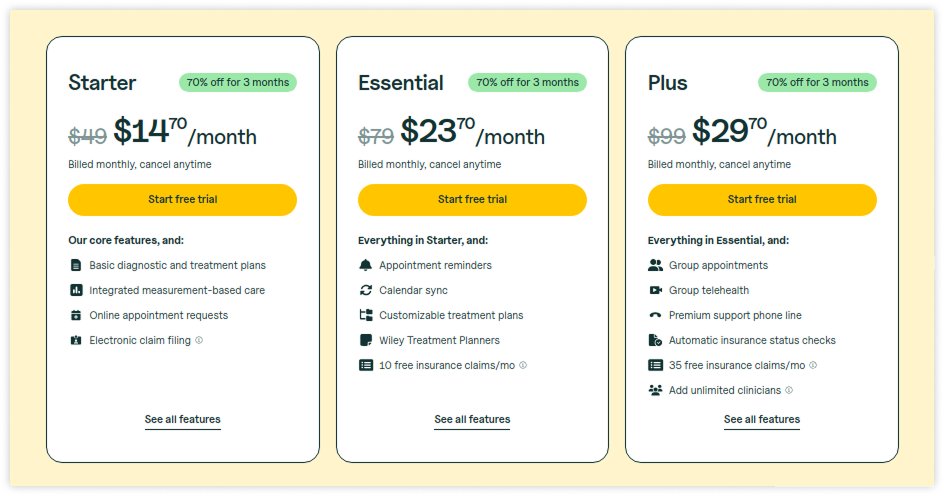Click the Integrated measurement-based care chart icon
Viewport: 944px width, 496px height.
[x=76, y=290]
